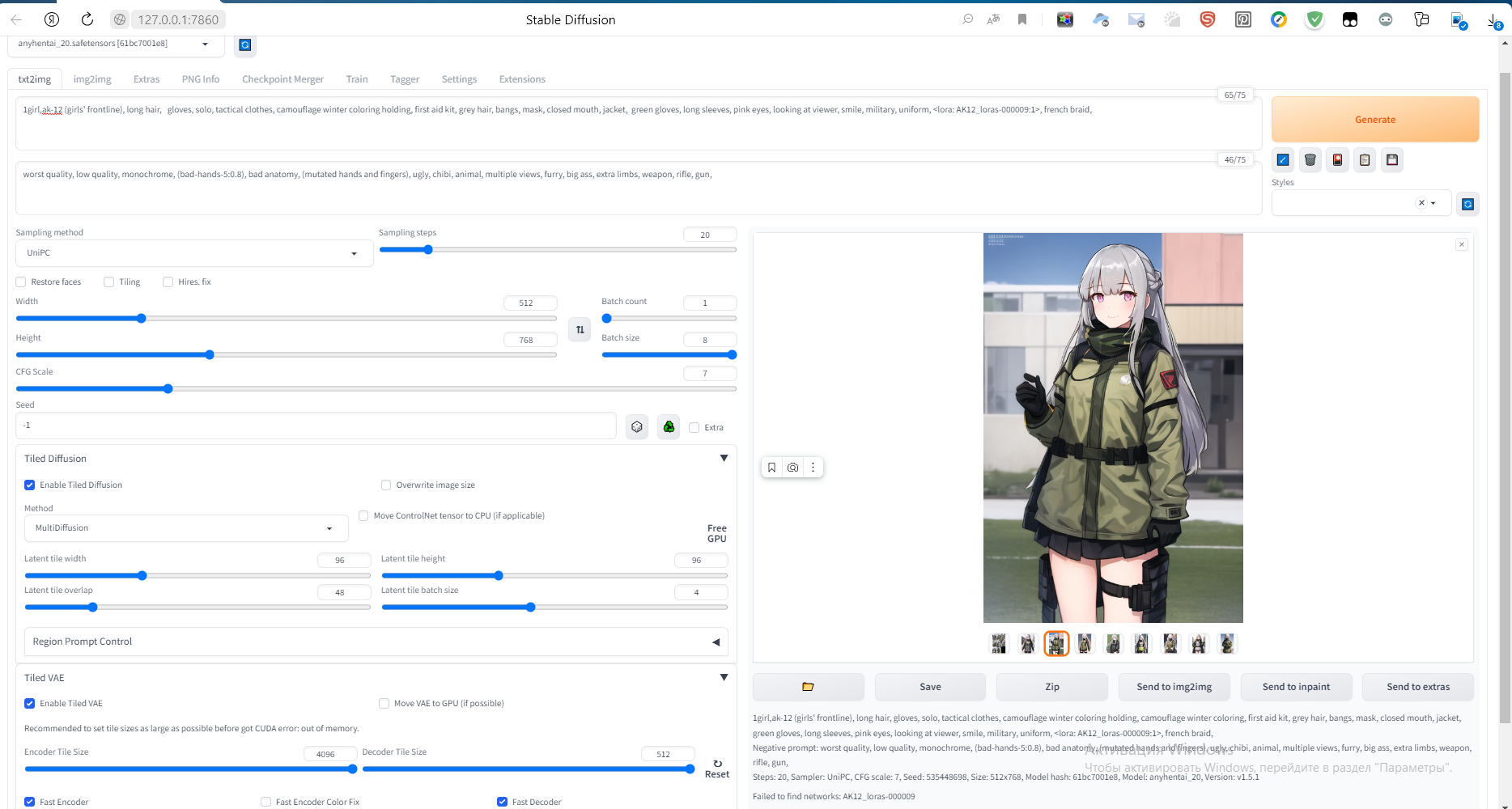1512x809 pixels.
Task: Show extra networks with the red card icon
Action: point(1338,160)
